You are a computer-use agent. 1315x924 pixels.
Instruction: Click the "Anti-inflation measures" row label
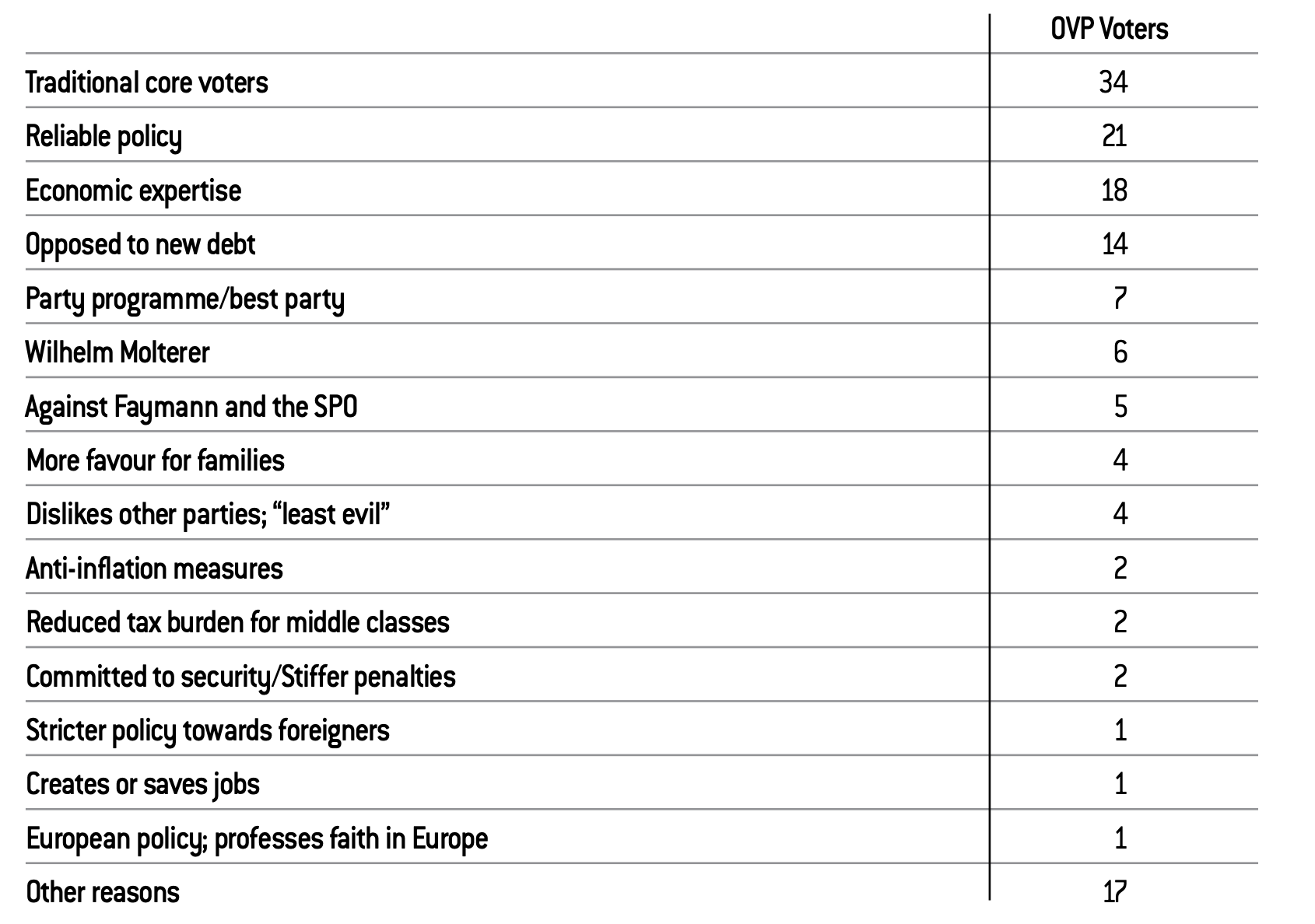pos(155,569)
